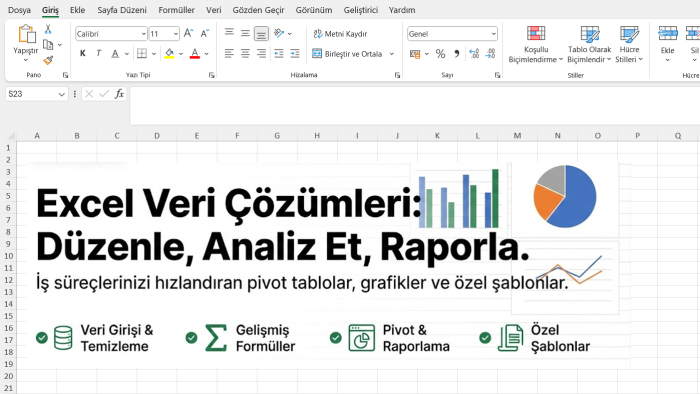Apply red font color A
The image size is (700, 394).
pyautogui.click(x=195, y=54)
